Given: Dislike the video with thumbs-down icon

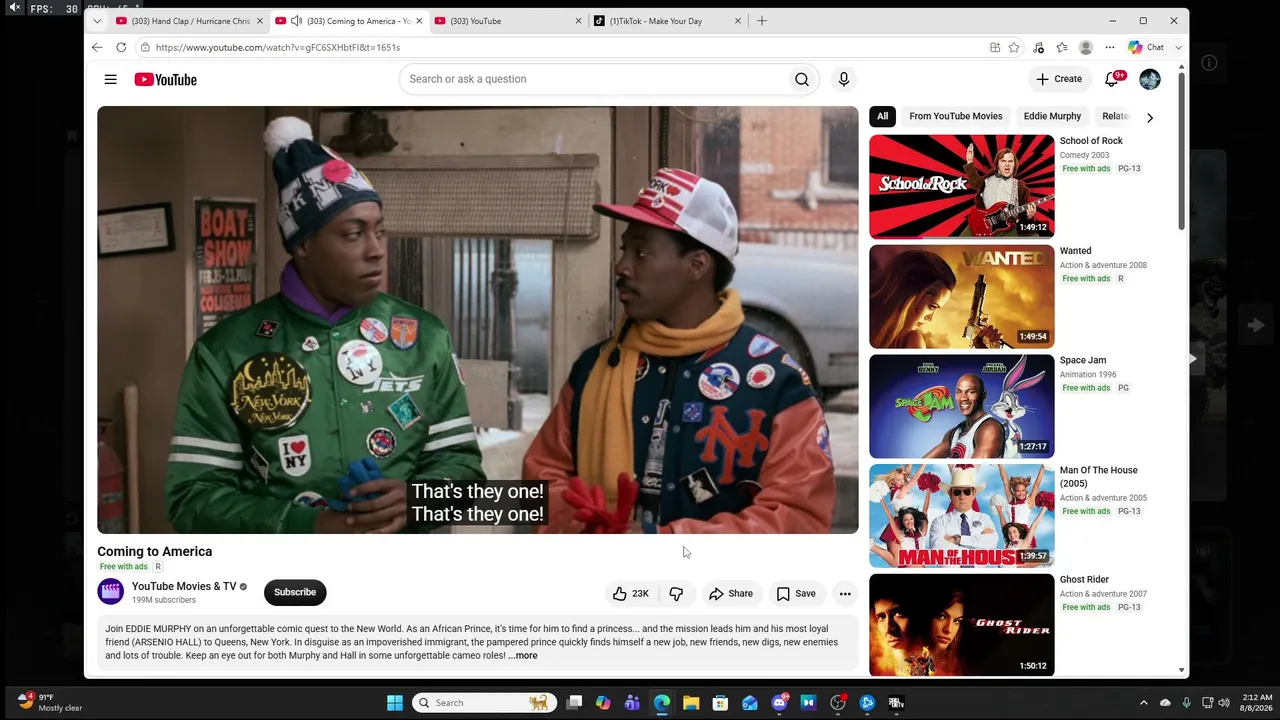Looking at the screenshot, I should [676, 594].
